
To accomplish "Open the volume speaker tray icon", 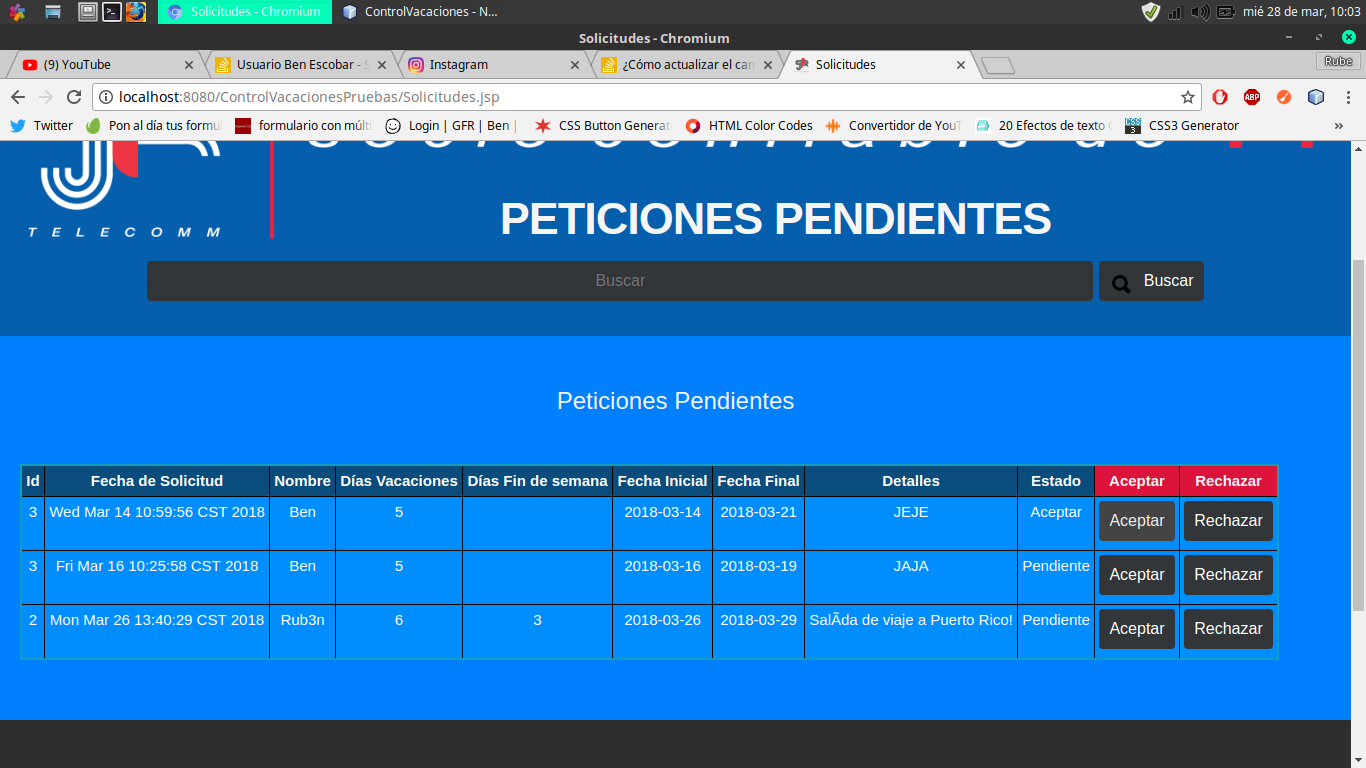I will [1200, 12].
